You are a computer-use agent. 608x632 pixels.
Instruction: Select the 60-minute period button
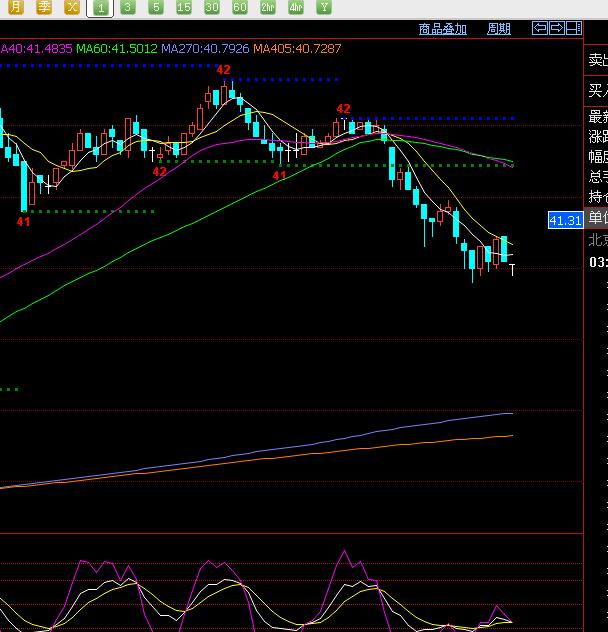pos(239,8)
